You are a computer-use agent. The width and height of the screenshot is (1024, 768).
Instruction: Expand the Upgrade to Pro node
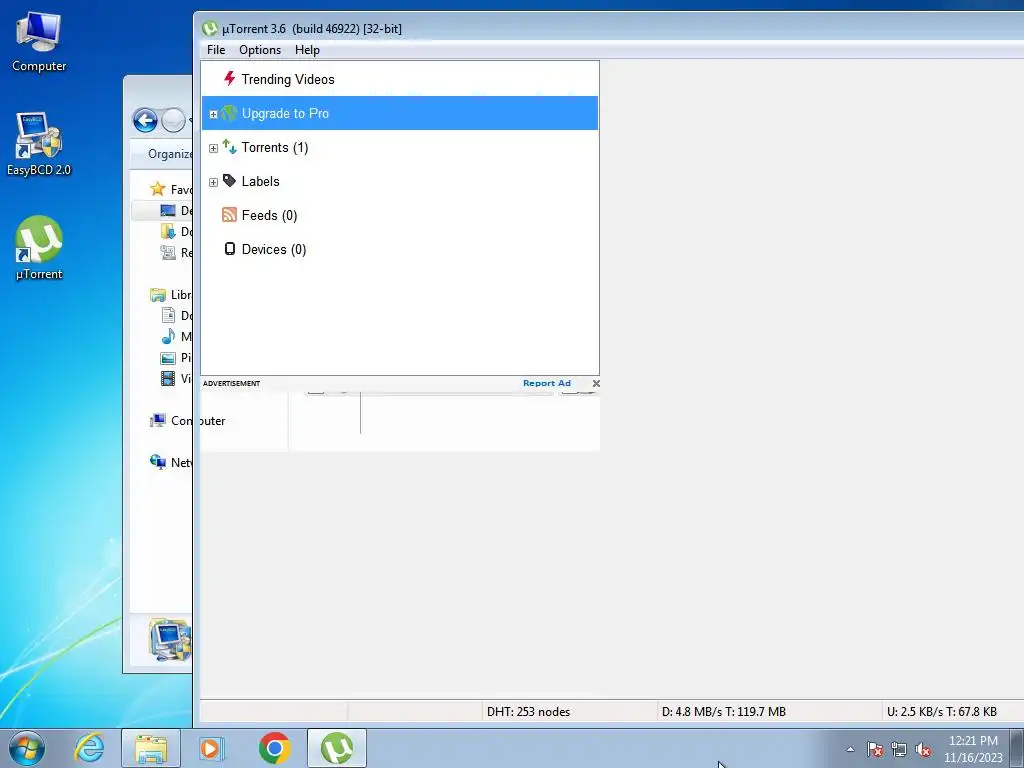pyautogui.click(x=213, y=114)
